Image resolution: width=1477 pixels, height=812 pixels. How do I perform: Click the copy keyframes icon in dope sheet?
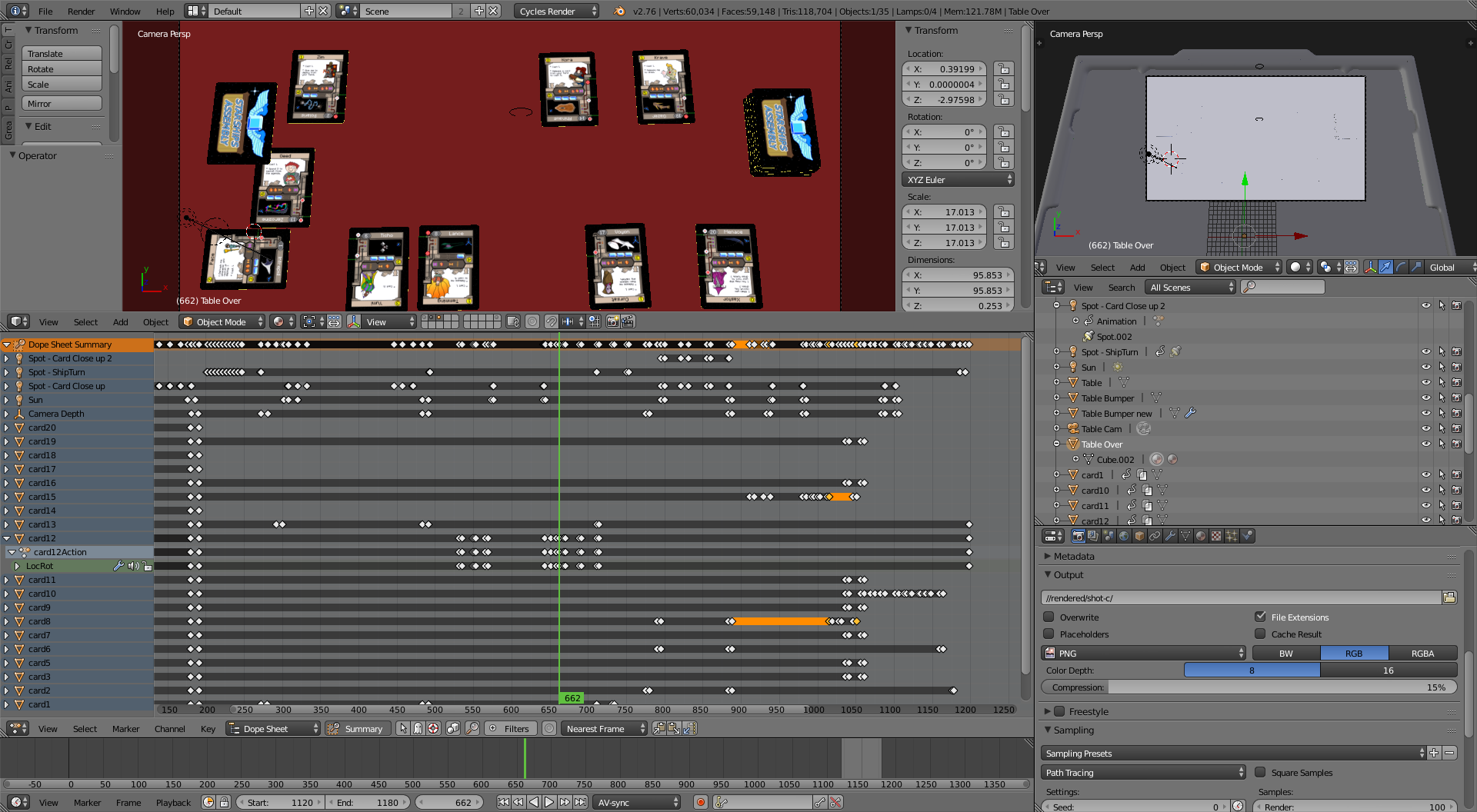tap(659, 728)
